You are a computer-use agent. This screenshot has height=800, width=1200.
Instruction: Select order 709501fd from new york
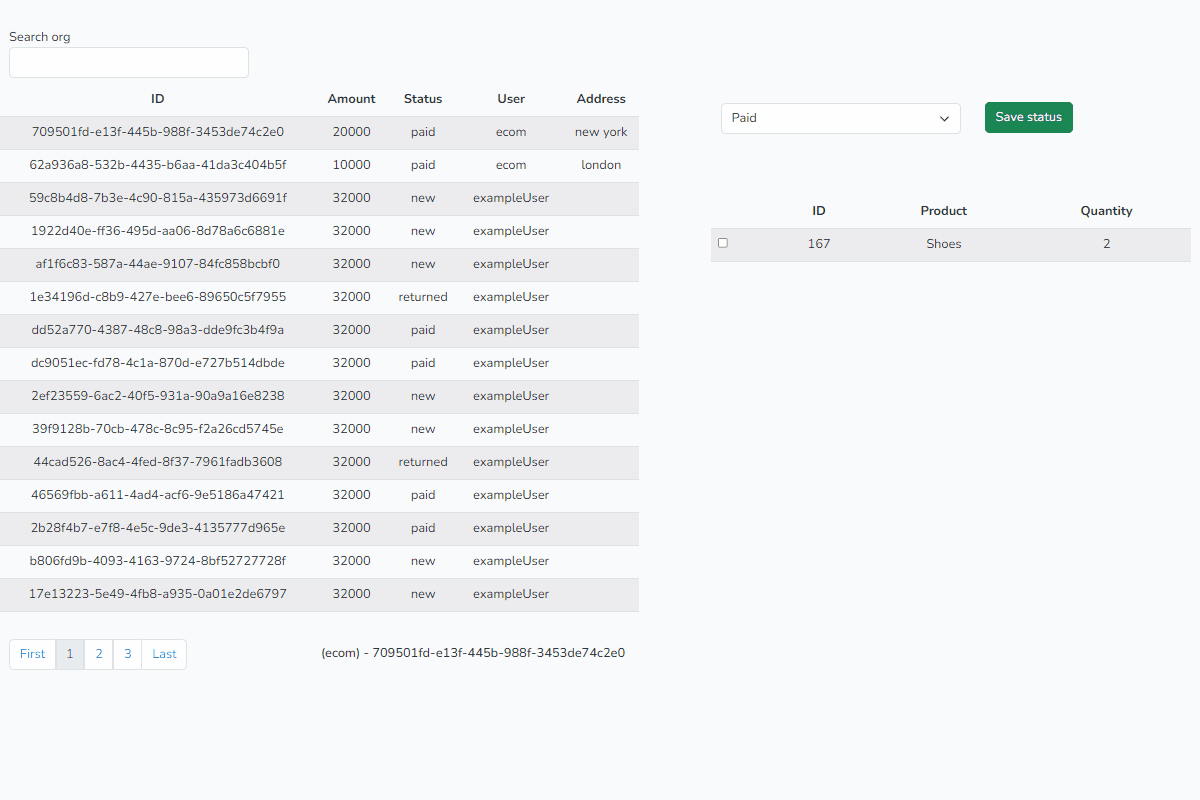click(x=158, y=132)
